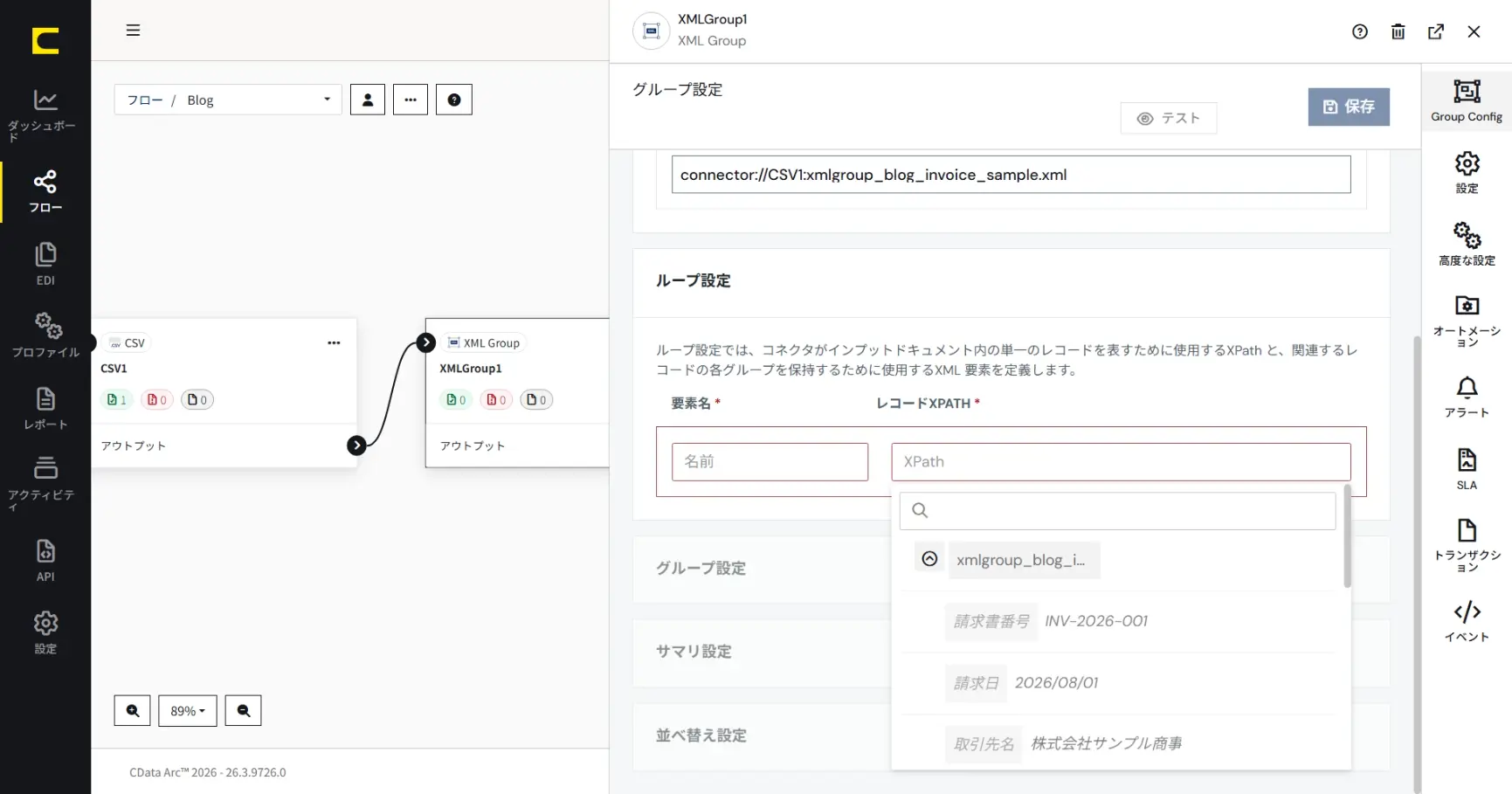The width and height of the screenshot is (1512, 794).
Task: Click the XMLGroup1 red count badge
Action: (496, 400)
